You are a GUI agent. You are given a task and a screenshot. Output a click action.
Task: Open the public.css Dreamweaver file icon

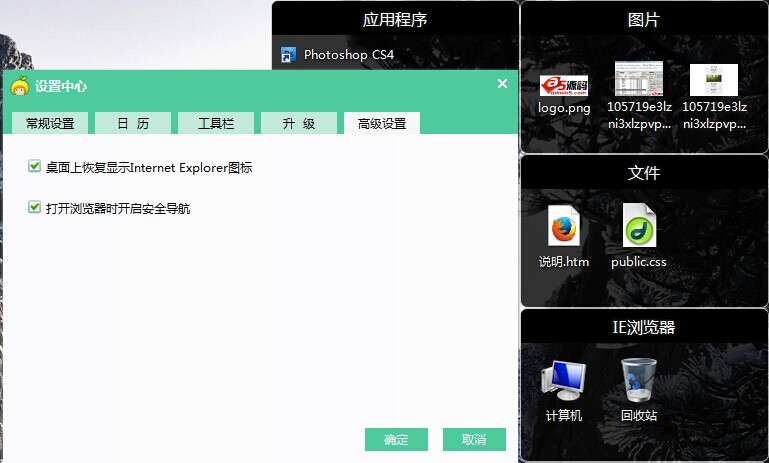pyautogui.click(x=639, y=225)
